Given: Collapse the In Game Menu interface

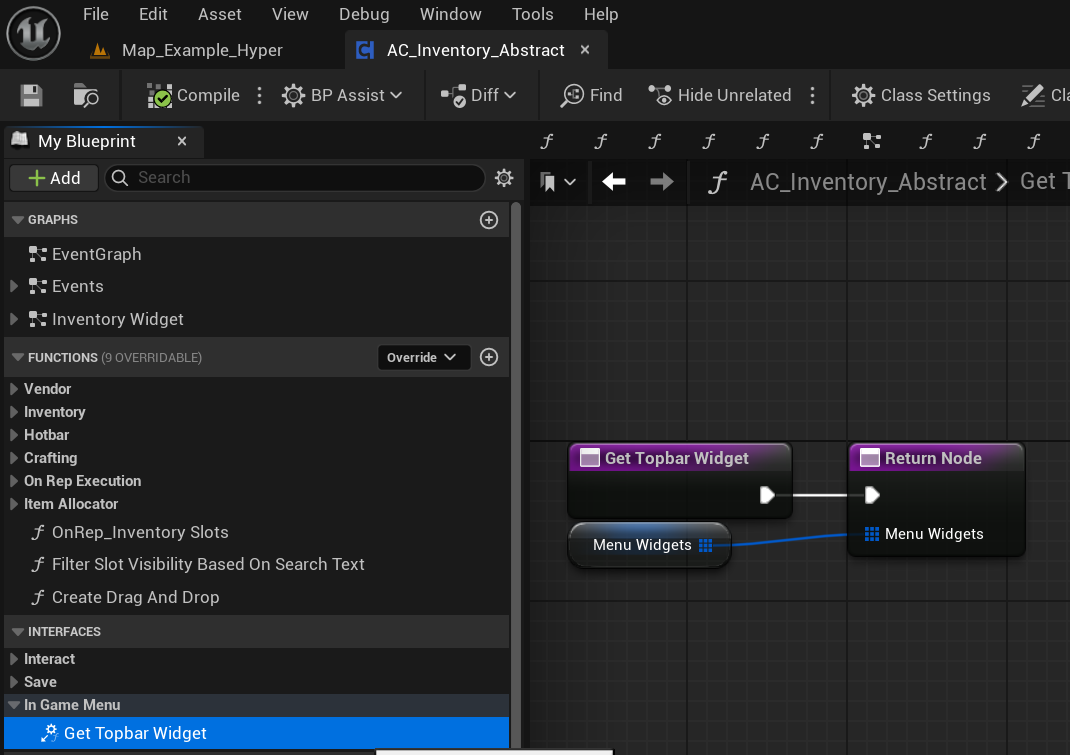Looking at the screenshot, I should (14, 704).
